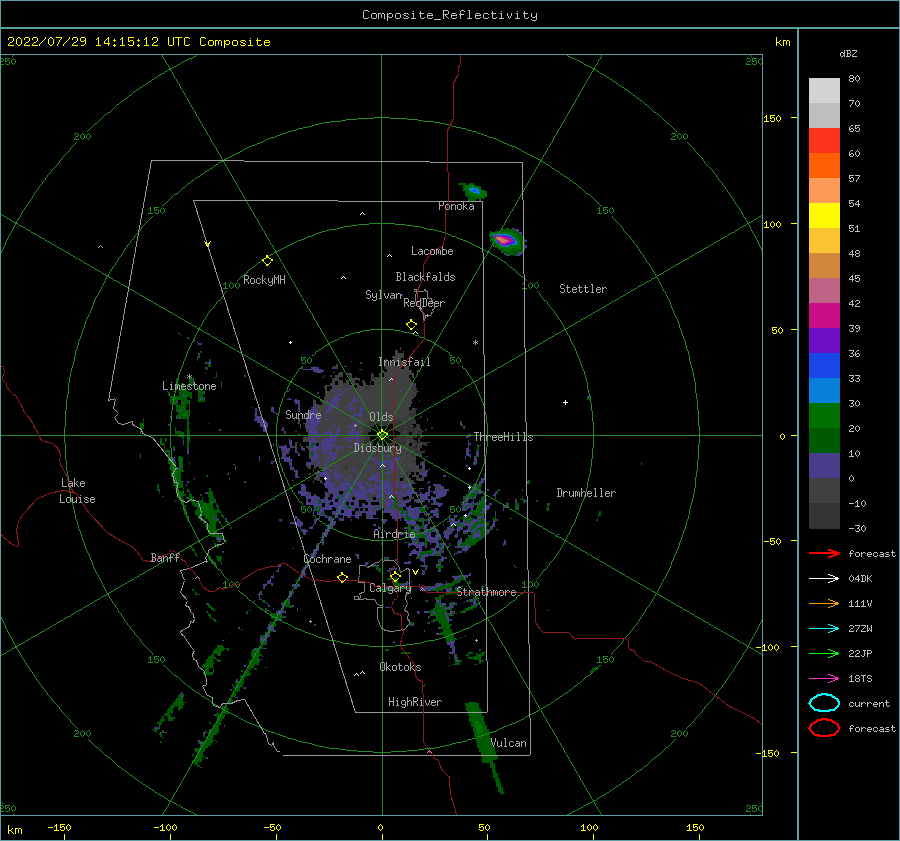
Task: Click the Ponoka city label
Action: click(x=456, y=206)
